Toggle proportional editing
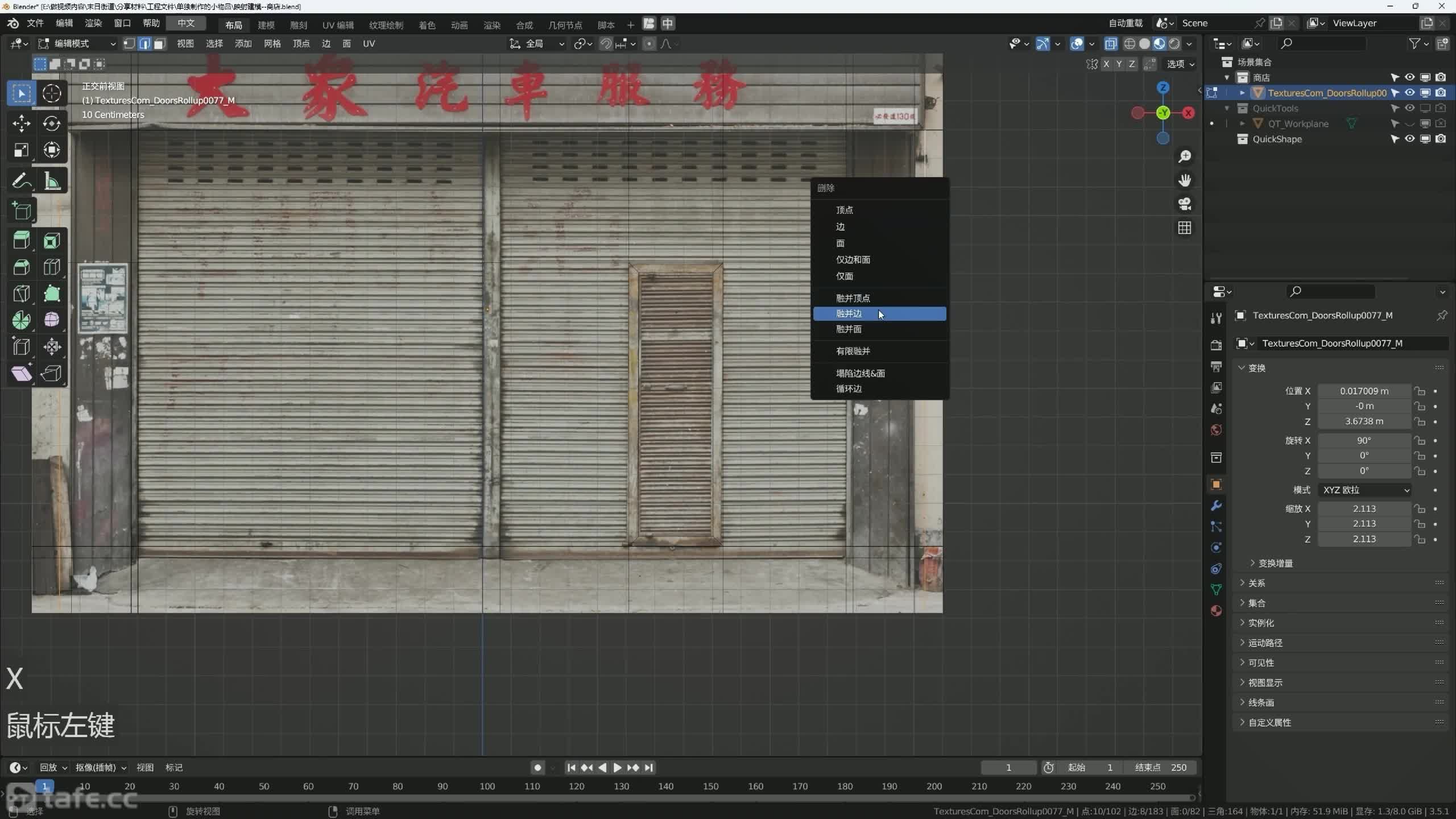Viewport: 1456px width, 819px height. [x=649, y=44]
